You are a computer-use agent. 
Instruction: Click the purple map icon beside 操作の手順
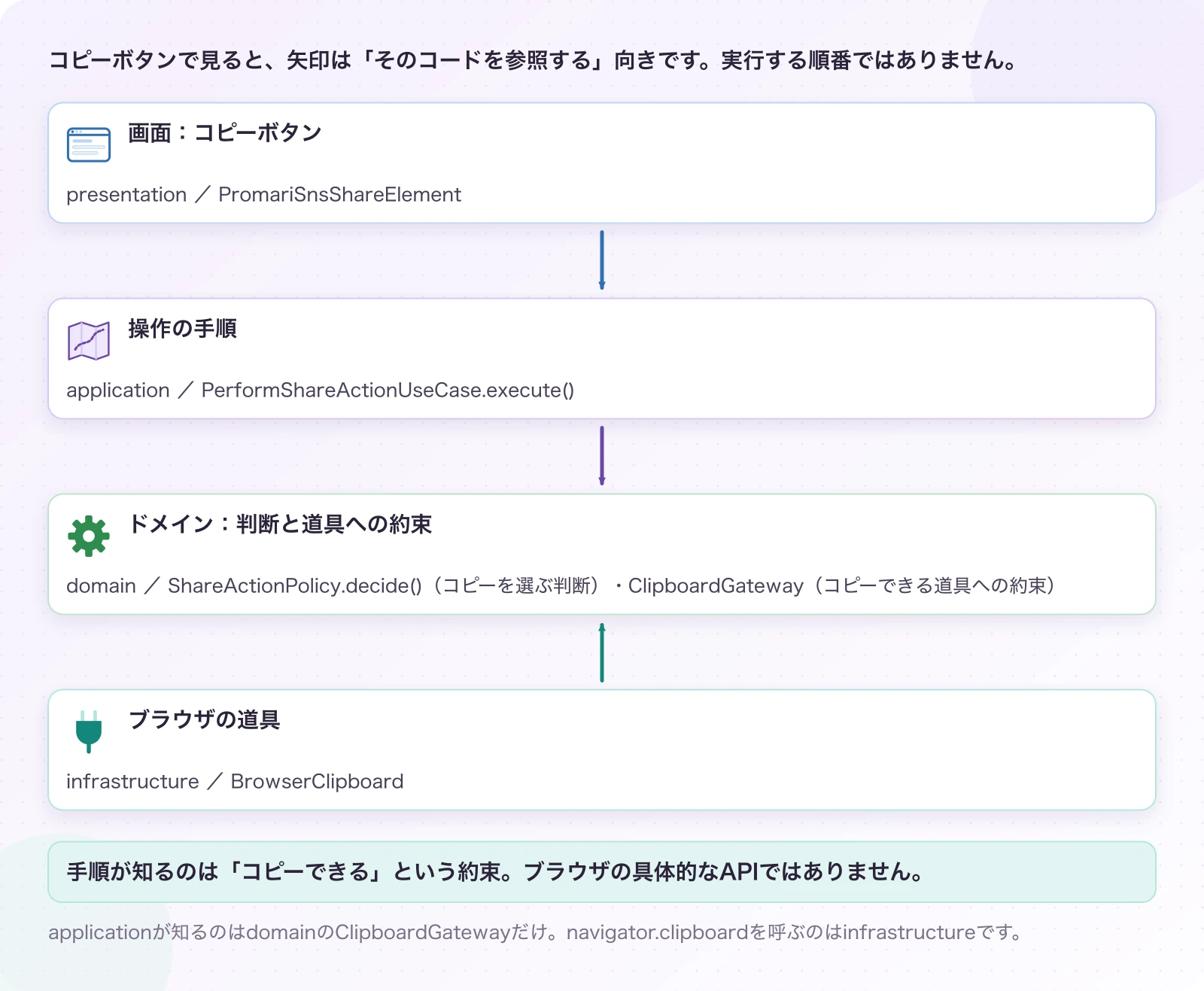coord(89,340)
